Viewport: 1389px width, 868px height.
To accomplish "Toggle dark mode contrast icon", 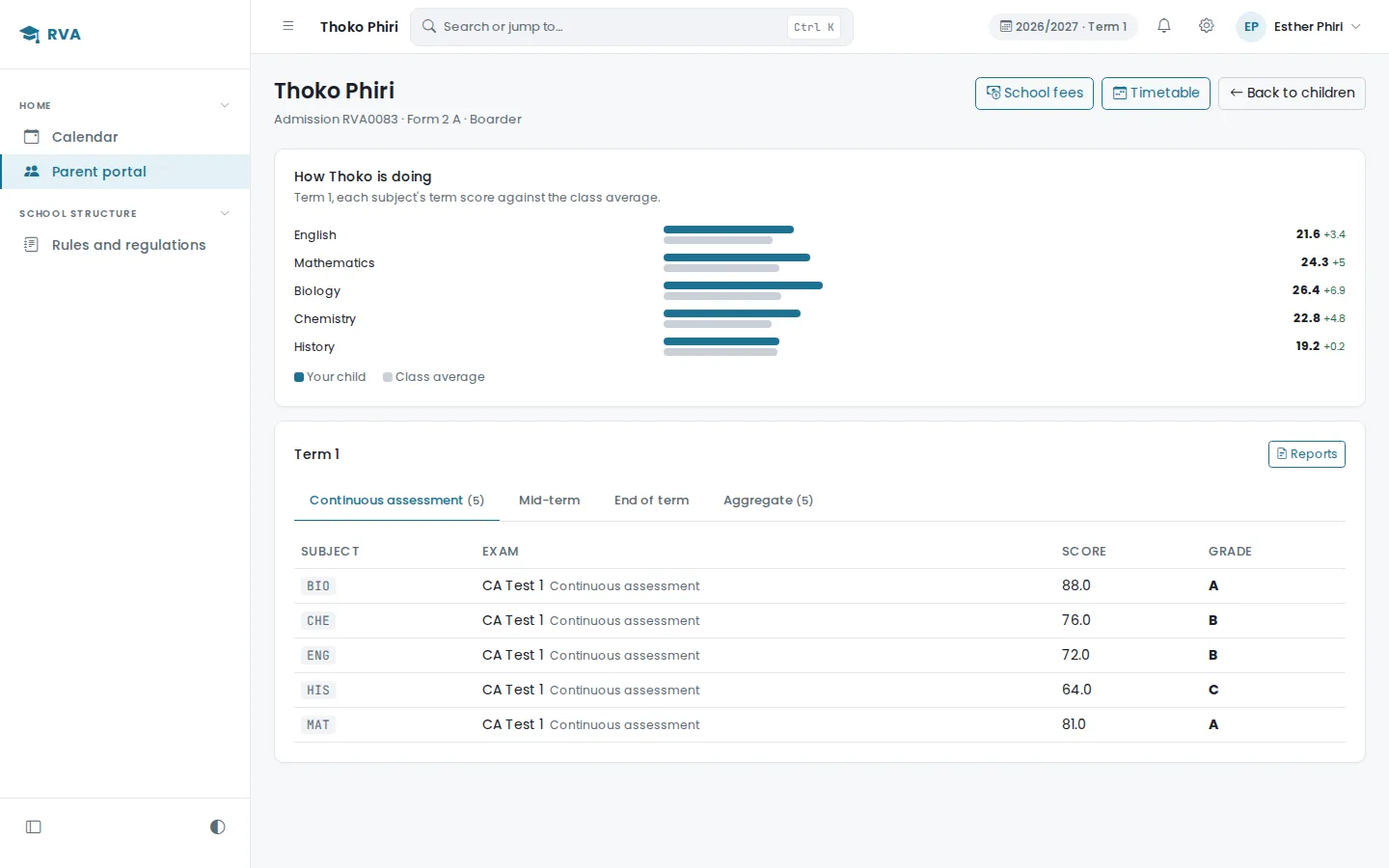I will [x=218, y=827].
